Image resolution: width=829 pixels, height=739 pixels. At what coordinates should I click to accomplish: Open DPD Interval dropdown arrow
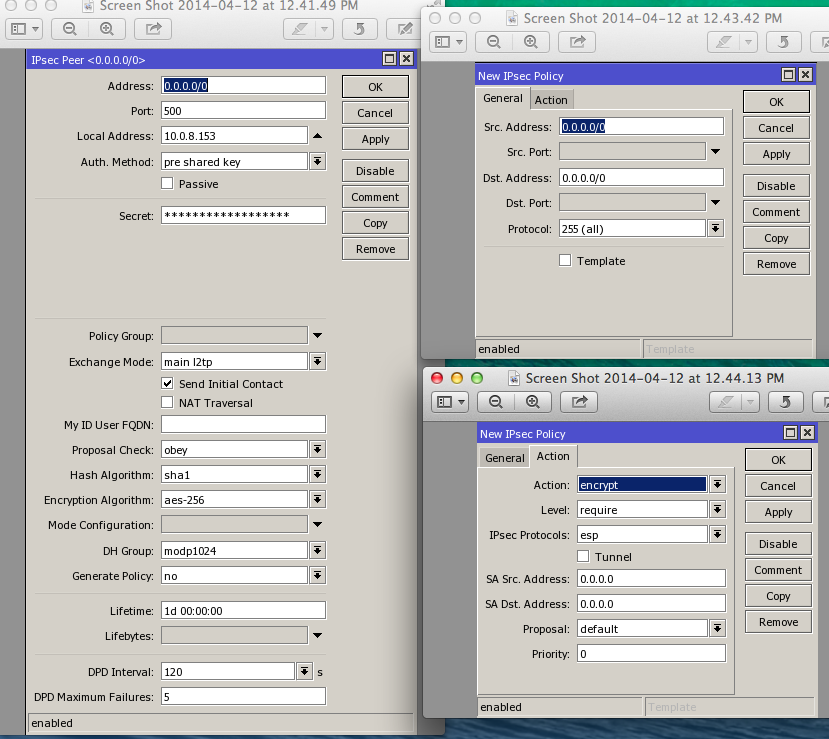304,671
